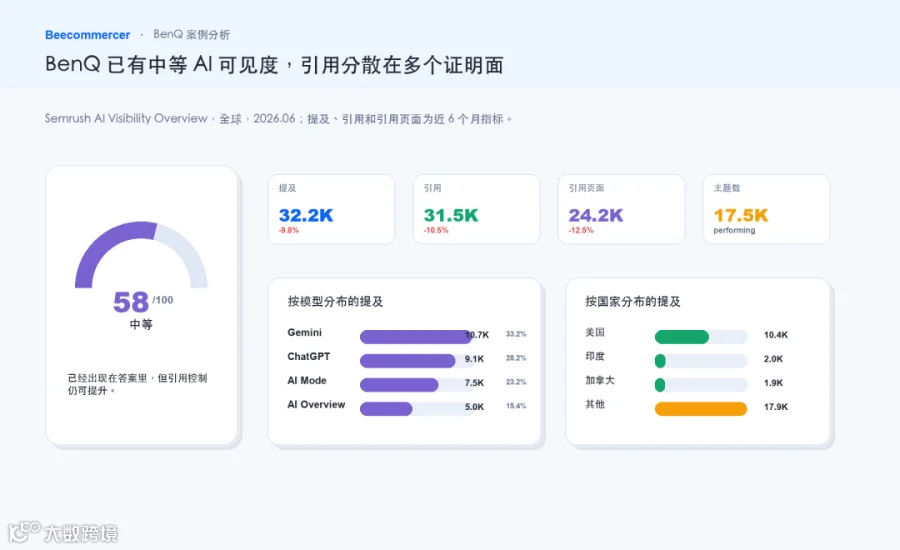The width and height of the screenshot is (900, 550).
Task: Click the 33.2% Gemini share
Action: (x=516, y=334)
